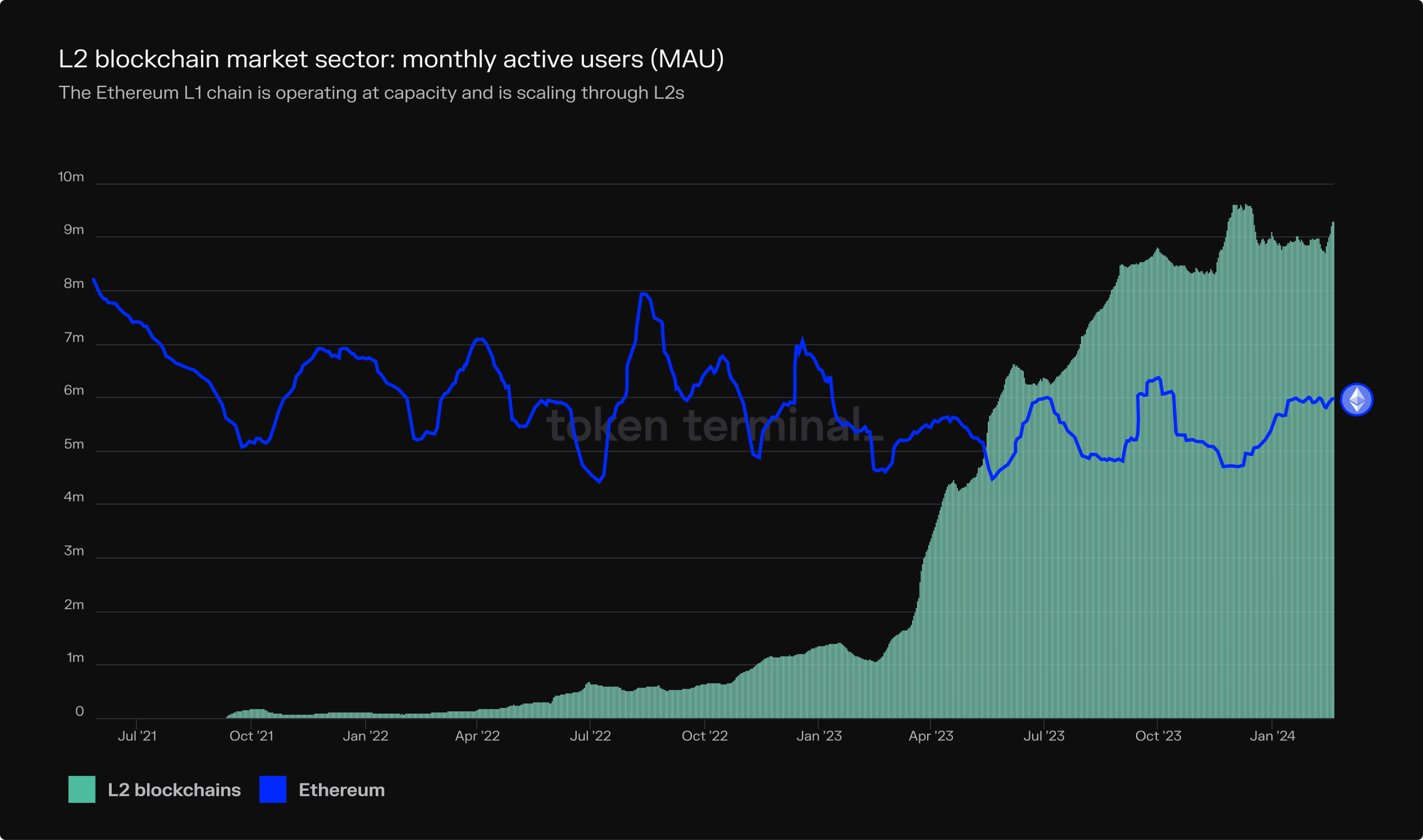This screenshot has width=1423, height=840.
Task: Click the Oct '22 x-axis label
Action: tap(704, 736)
